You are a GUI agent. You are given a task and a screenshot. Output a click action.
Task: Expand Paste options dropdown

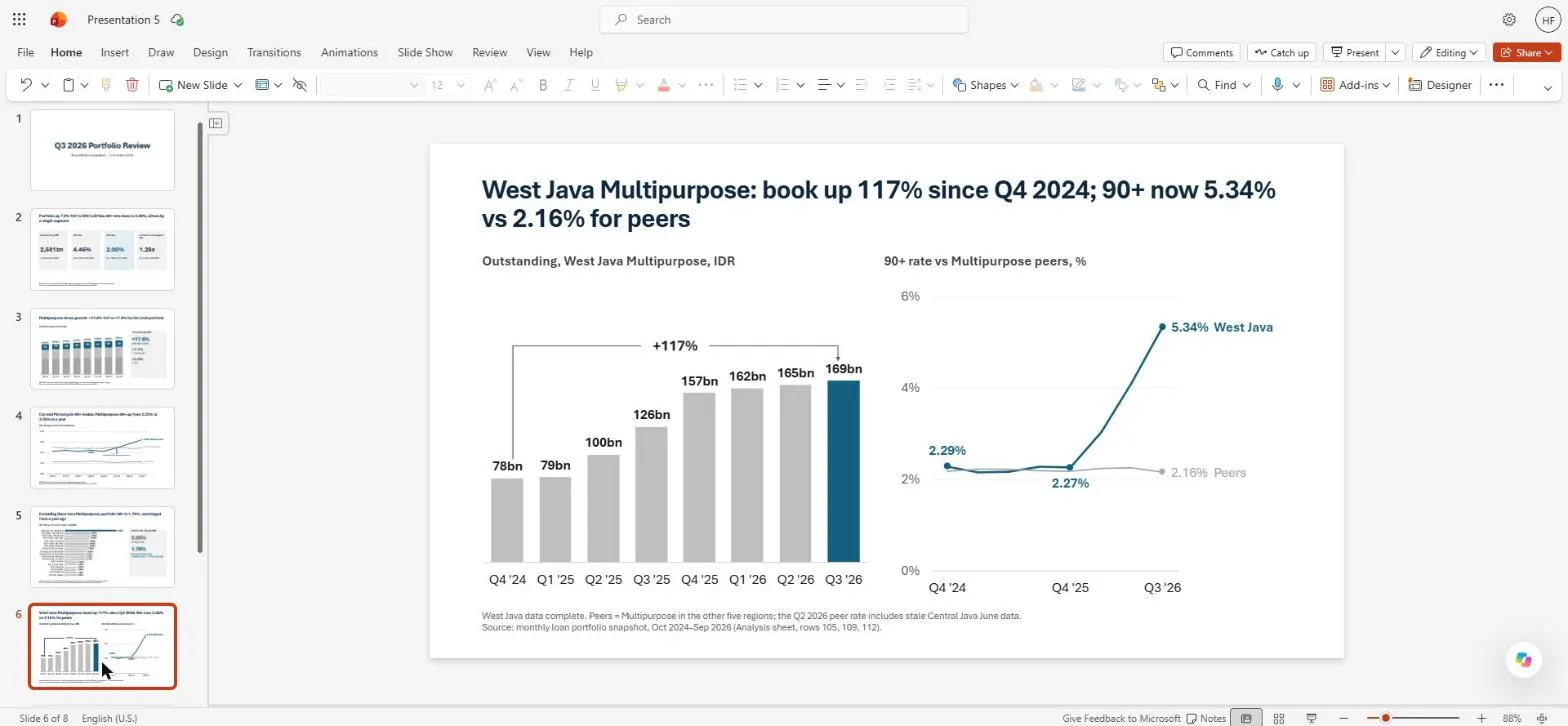pos(85,85)
